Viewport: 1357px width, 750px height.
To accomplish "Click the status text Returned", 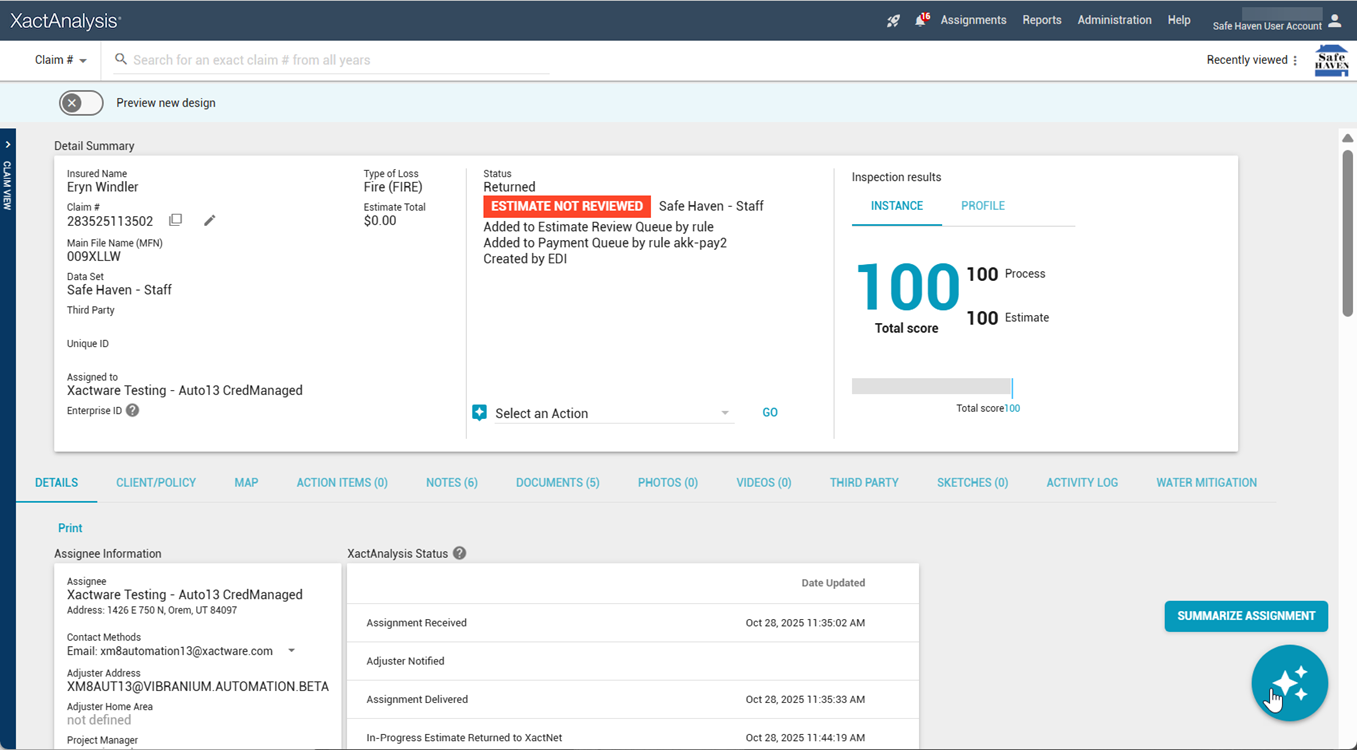I will pyautogui.click(x=509, y=187).
